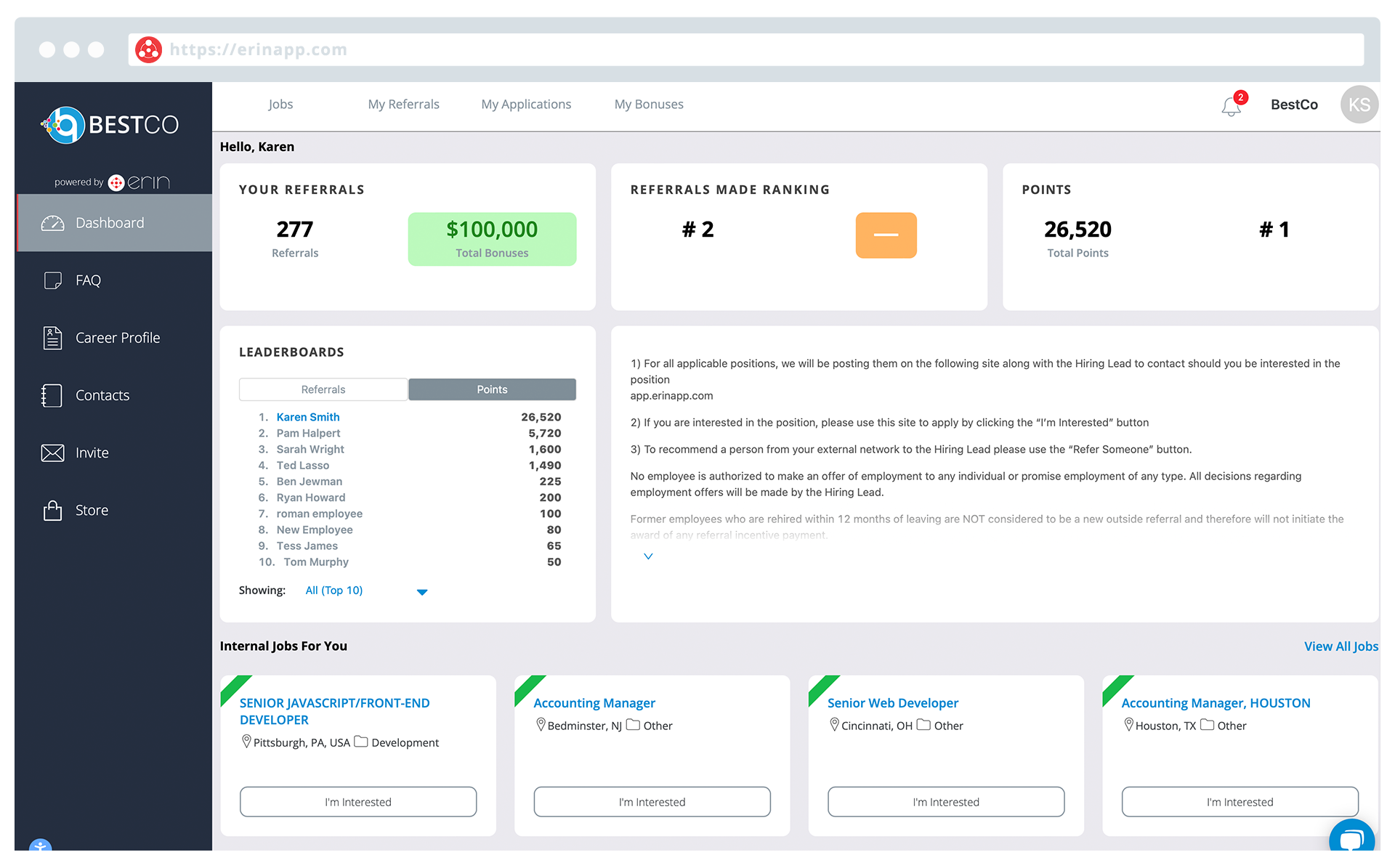Click Ben Jewman leaderboard row

coord(410,482)
